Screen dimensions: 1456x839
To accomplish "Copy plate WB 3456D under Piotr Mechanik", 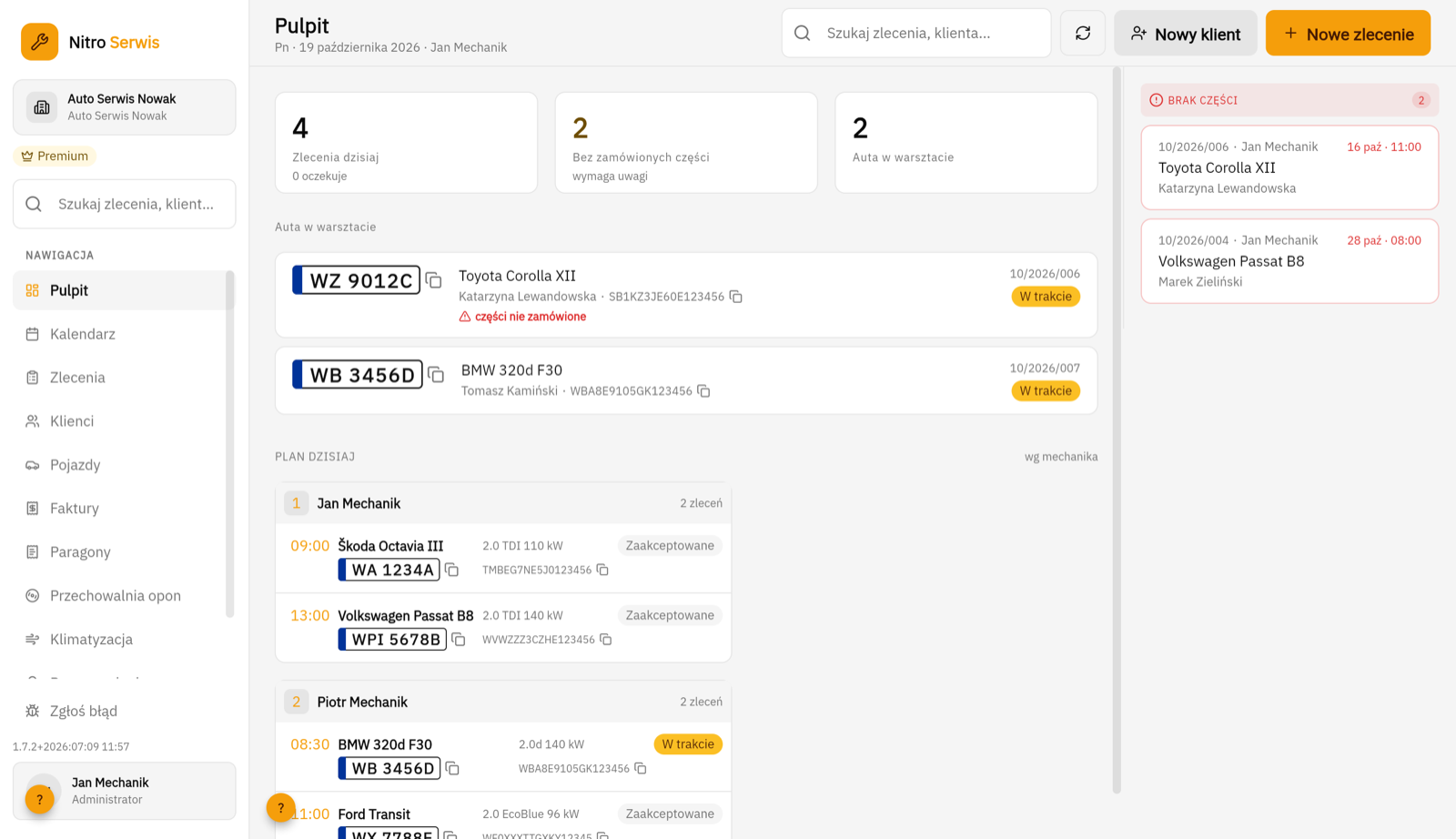I will coord(452,769).
